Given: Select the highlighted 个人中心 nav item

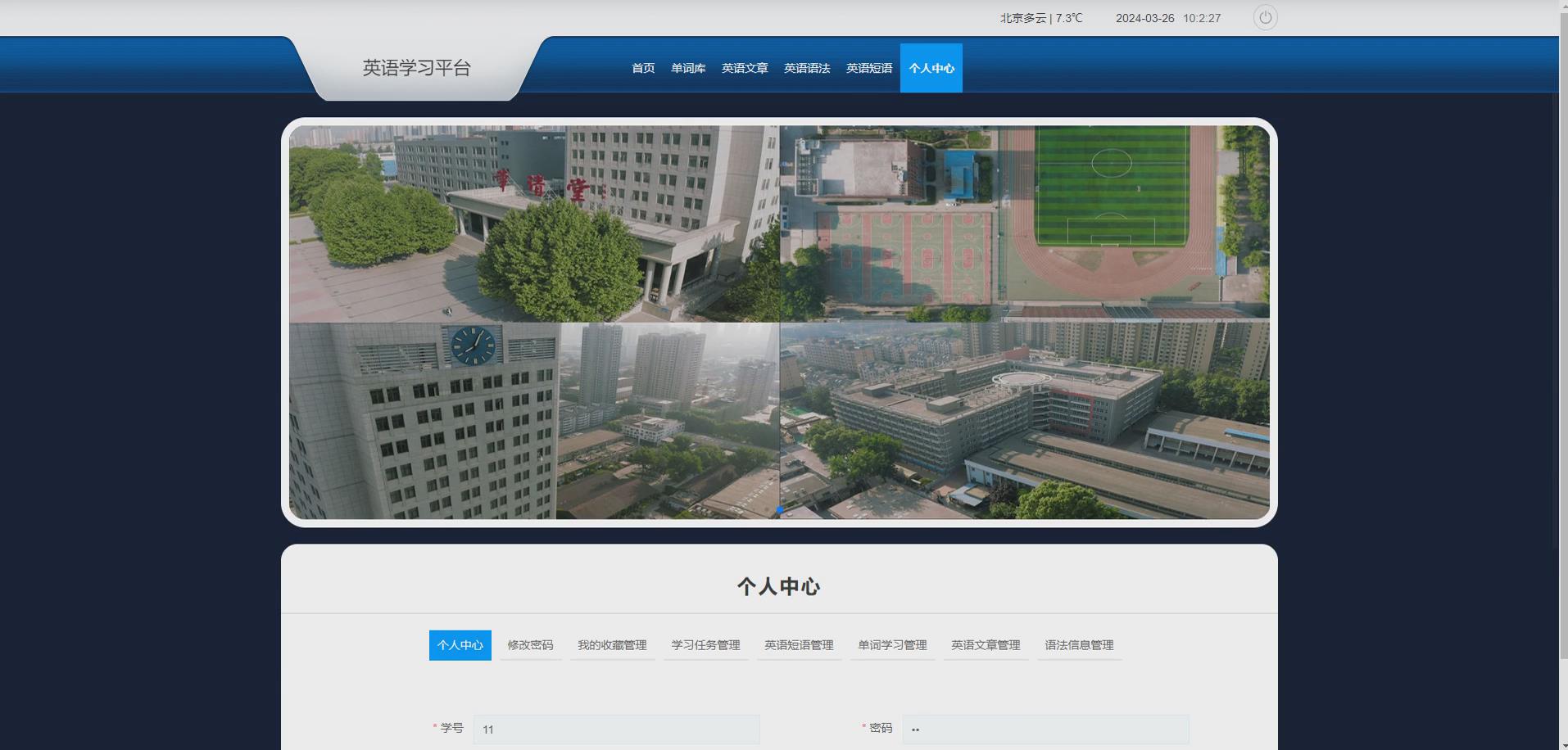Looking at the screenshot, I should click(x=931, y=68).
